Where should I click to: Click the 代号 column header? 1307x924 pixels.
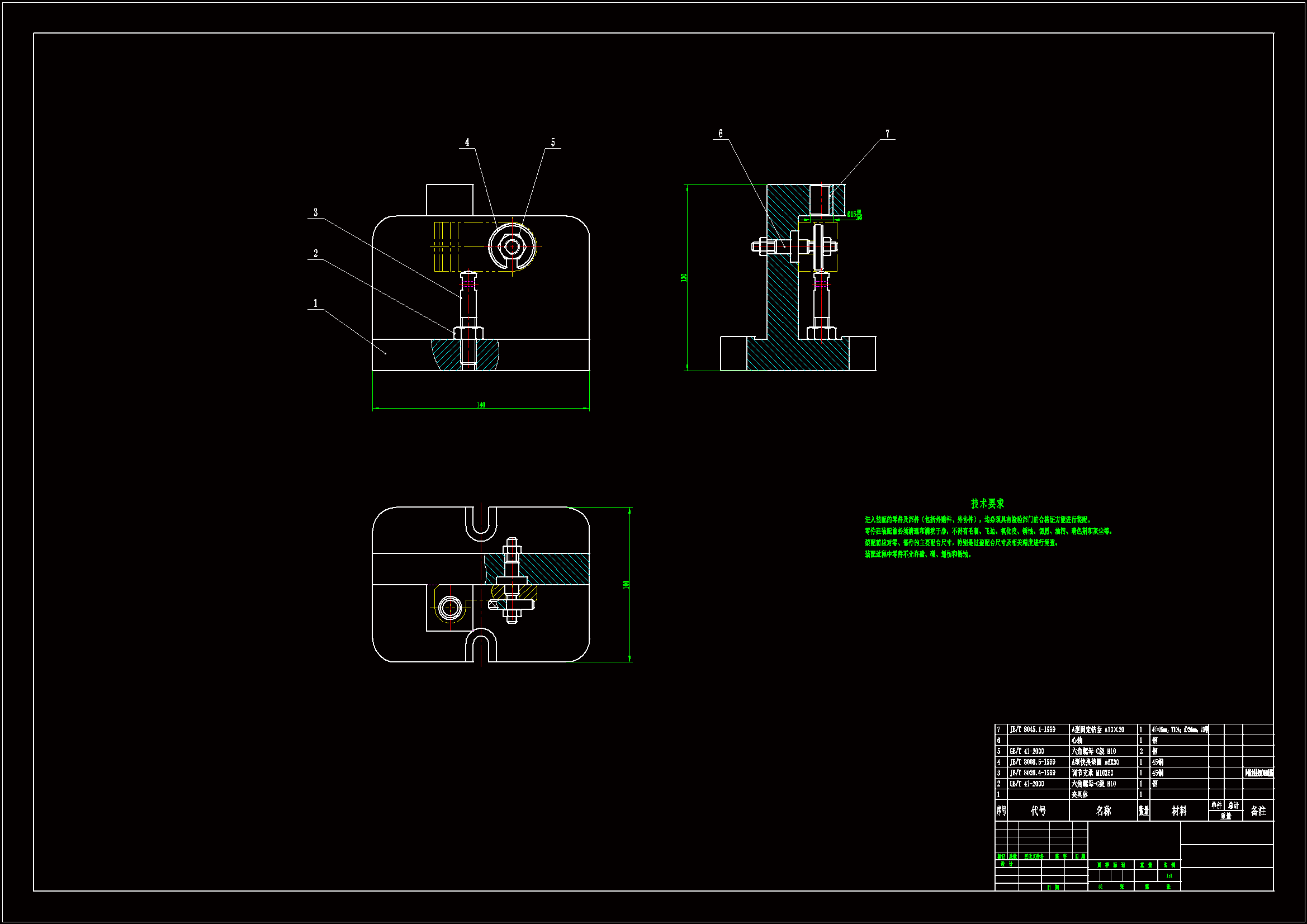tap(1038, 811)
